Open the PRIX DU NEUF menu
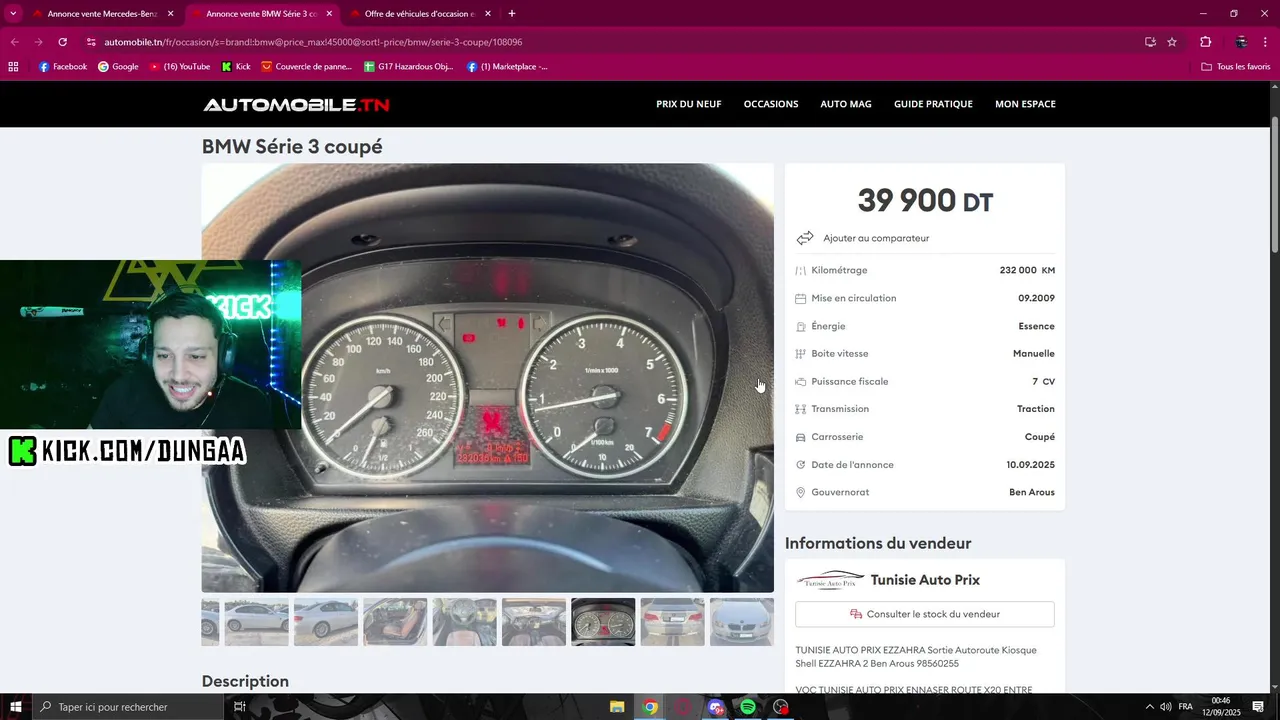Viewport: 1280px width, 720px height. point(688,104)
